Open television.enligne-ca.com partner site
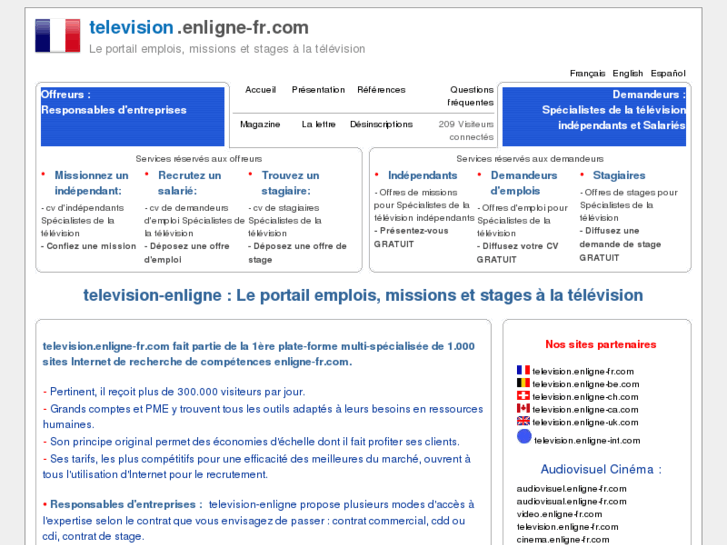The image size is (727, 545). 585,410
